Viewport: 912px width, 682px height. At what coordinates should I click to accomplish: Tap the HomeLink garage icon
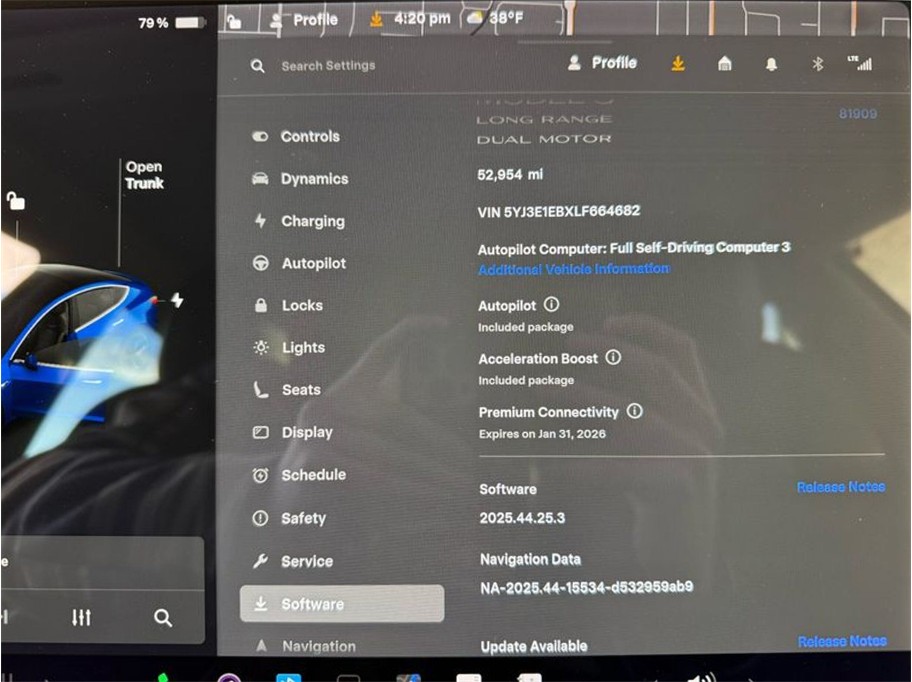(x=725, y=64)
